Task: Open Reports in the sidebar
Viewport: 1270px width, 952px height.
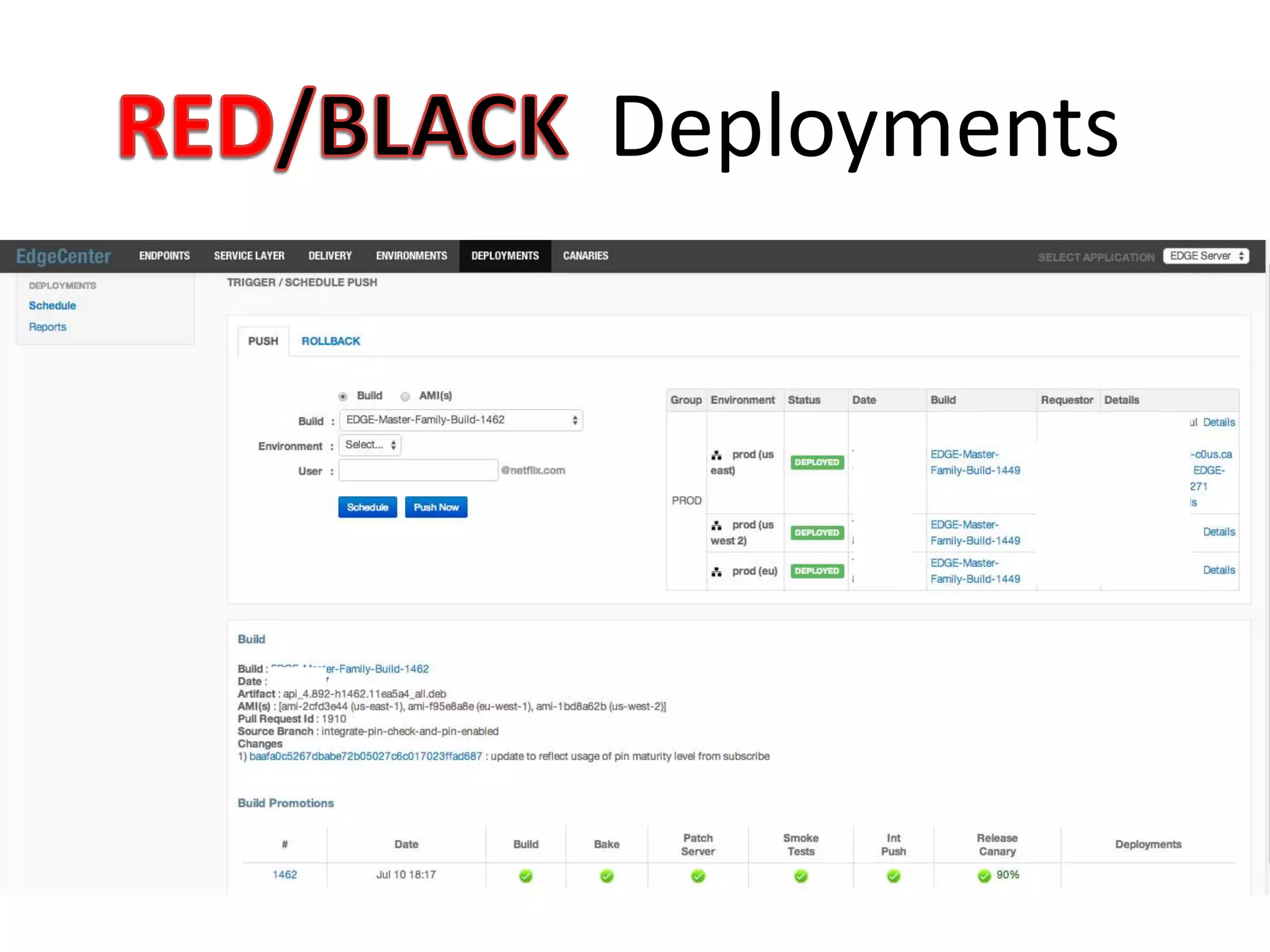Action: click(47, 327)
